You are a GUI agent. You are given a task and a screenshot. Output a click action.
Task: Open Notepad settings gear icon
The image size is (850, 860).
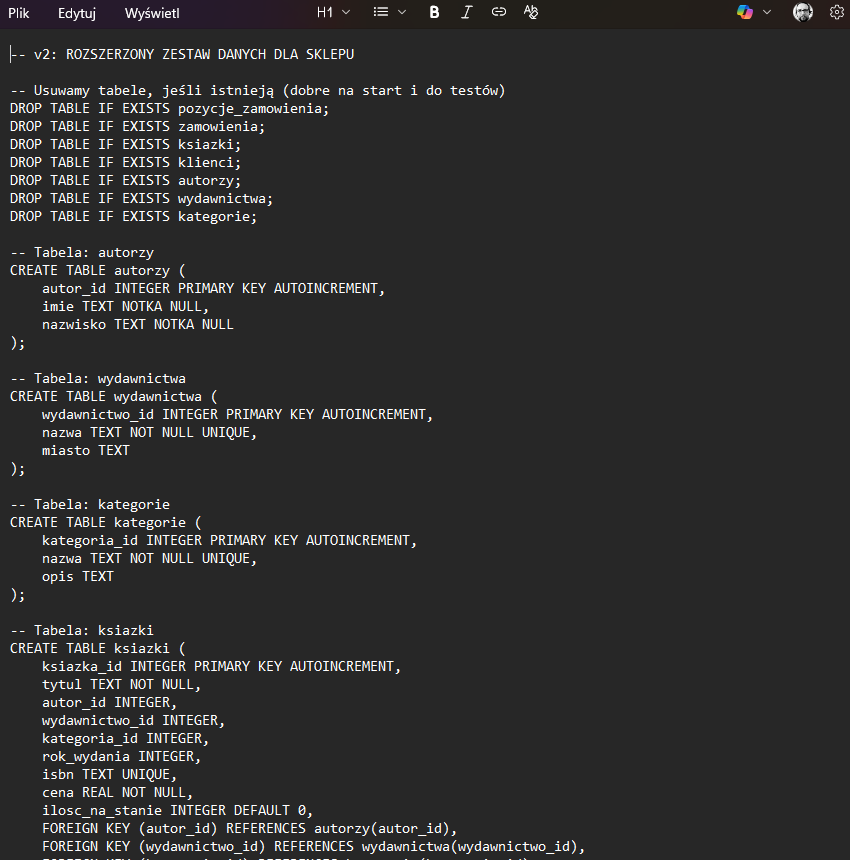(x=837, y=12)
